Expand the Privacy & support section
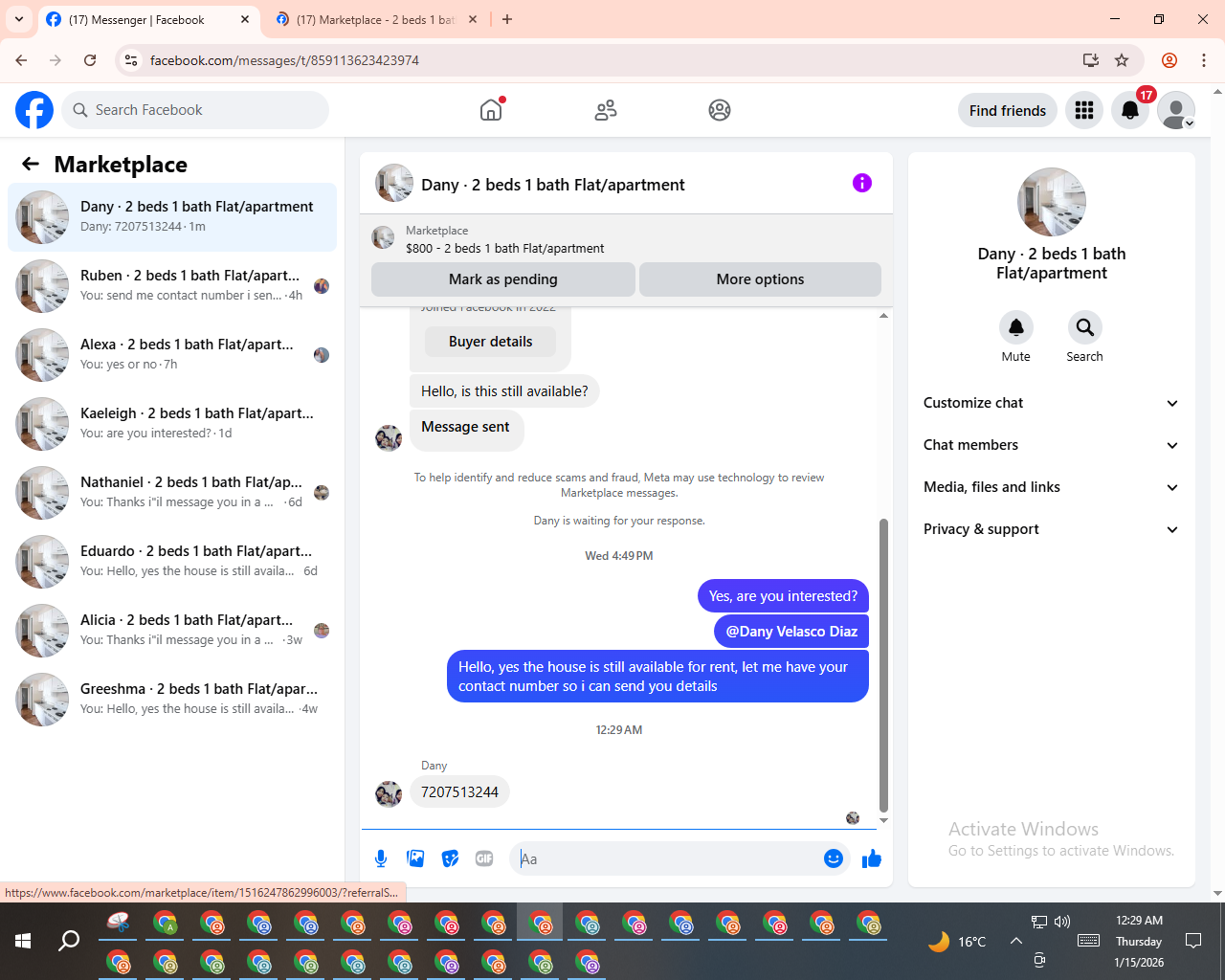This screenshot has width=1225, height=980. 1052,529
